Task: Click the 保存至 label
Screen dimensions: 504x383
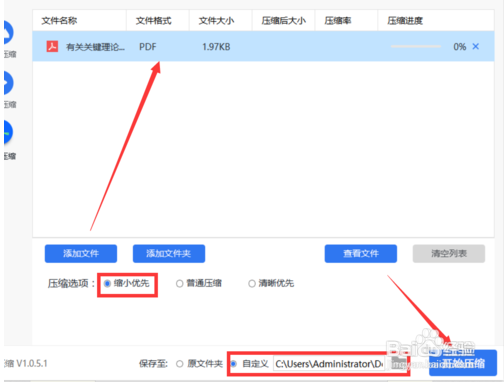Action: point(153,364)
